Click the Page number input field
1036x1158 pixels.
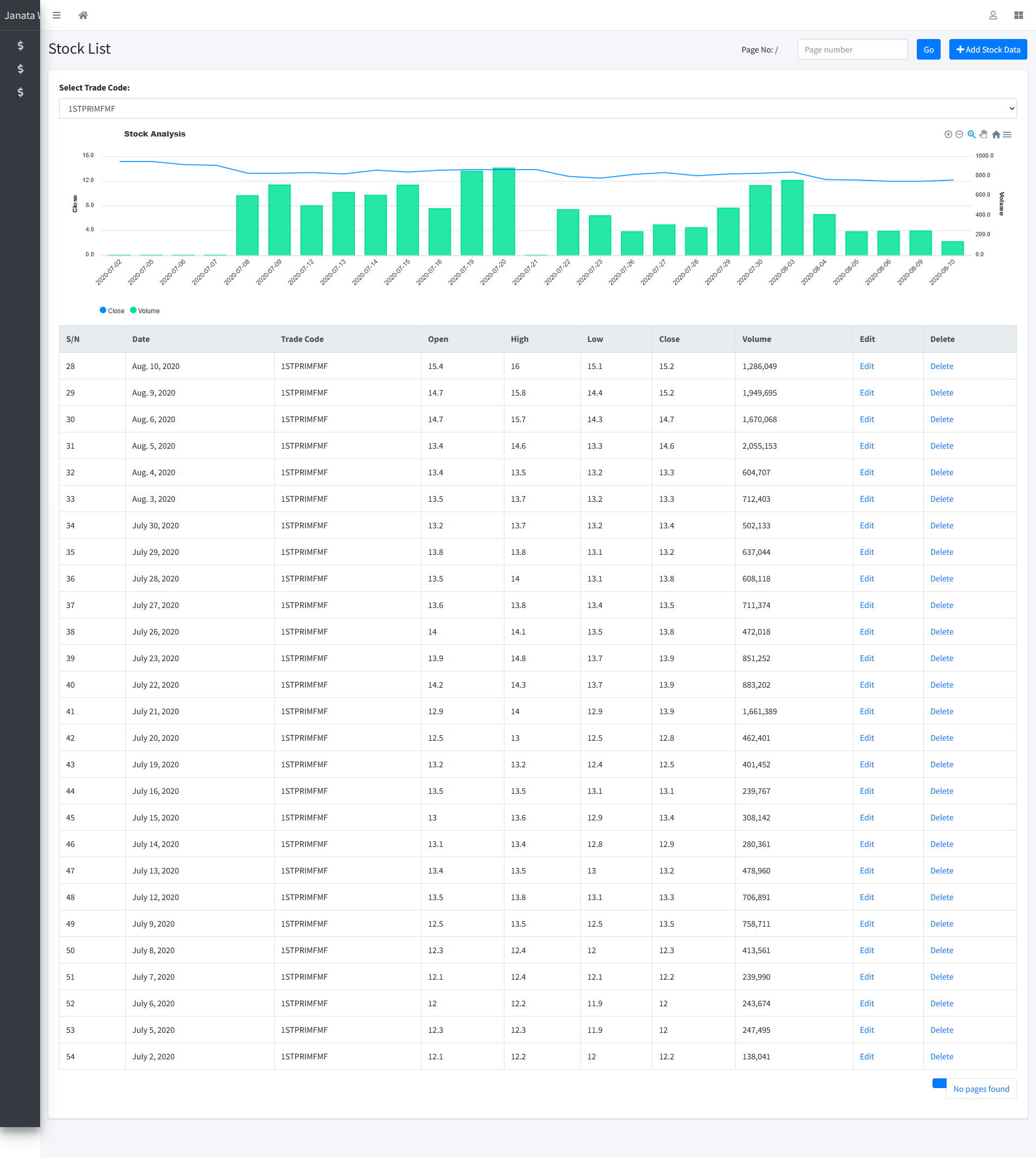click(852, 49)
